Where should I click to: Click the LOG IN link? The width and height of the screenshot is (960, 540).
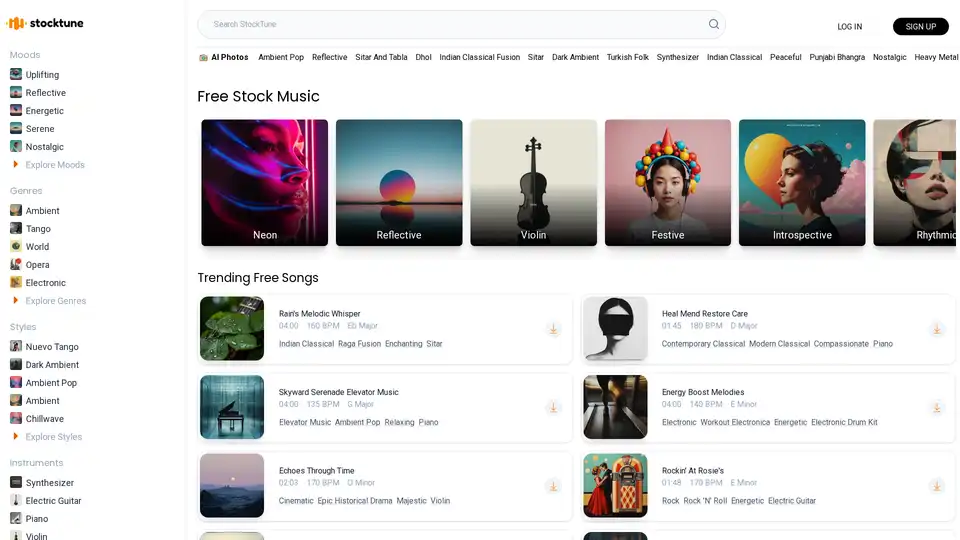point(849,27)
